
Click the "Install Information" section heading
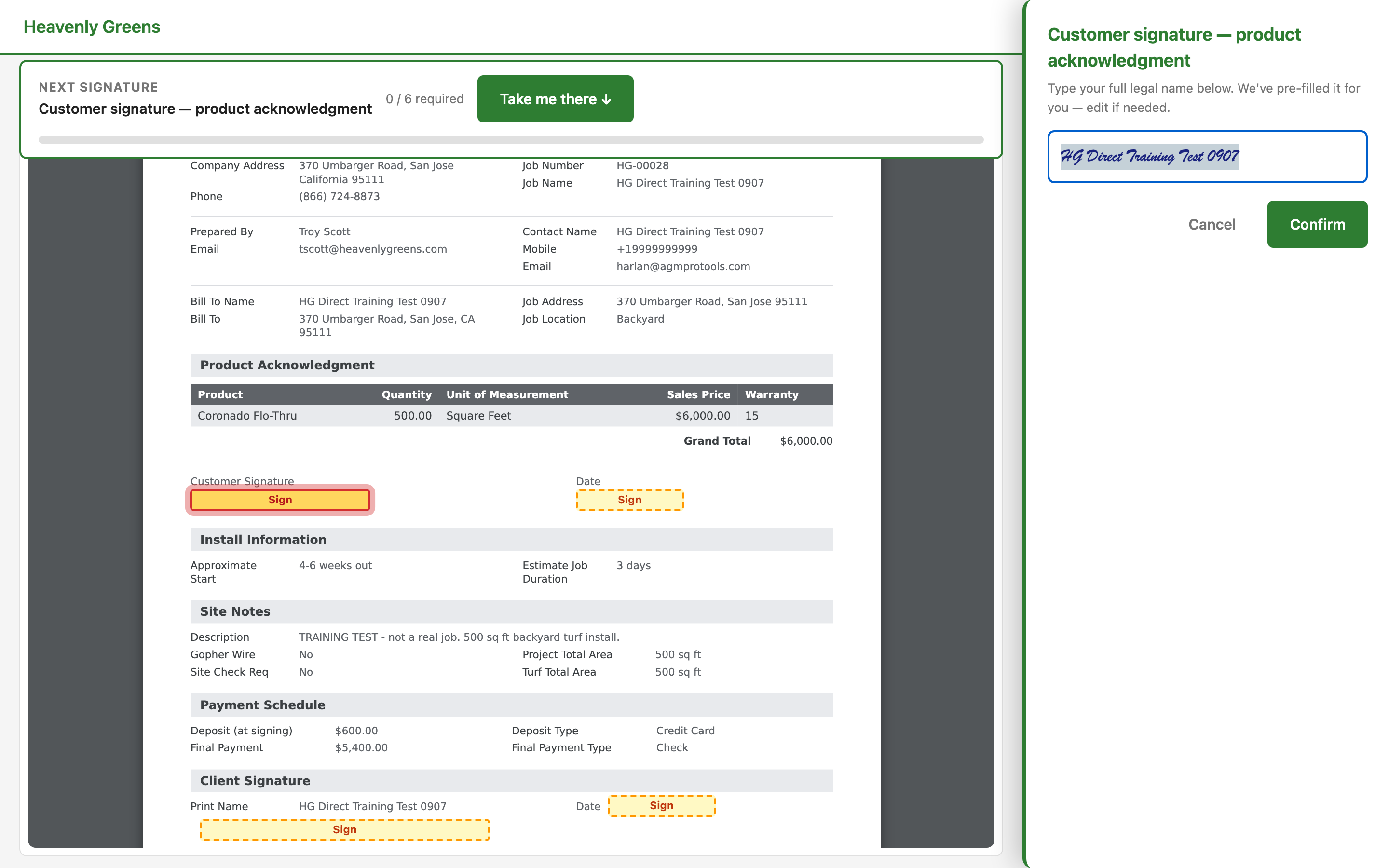263,540
